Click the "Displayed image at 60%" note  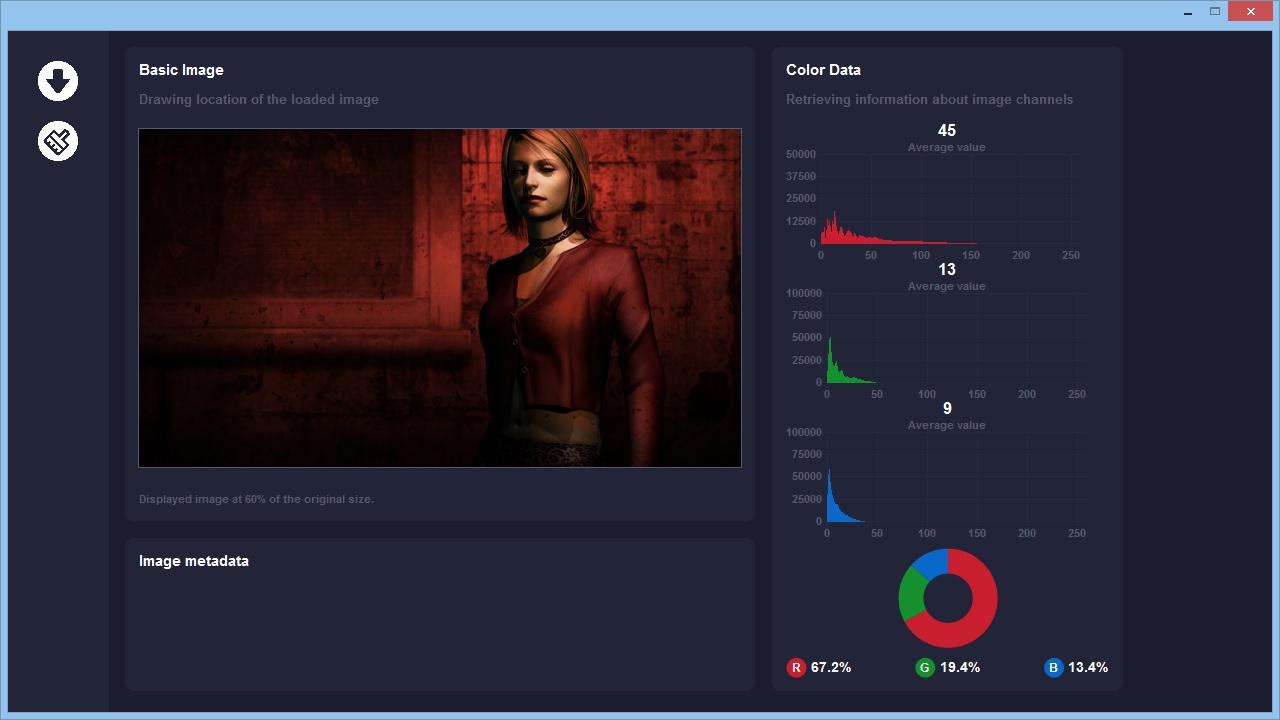point(256,499)
